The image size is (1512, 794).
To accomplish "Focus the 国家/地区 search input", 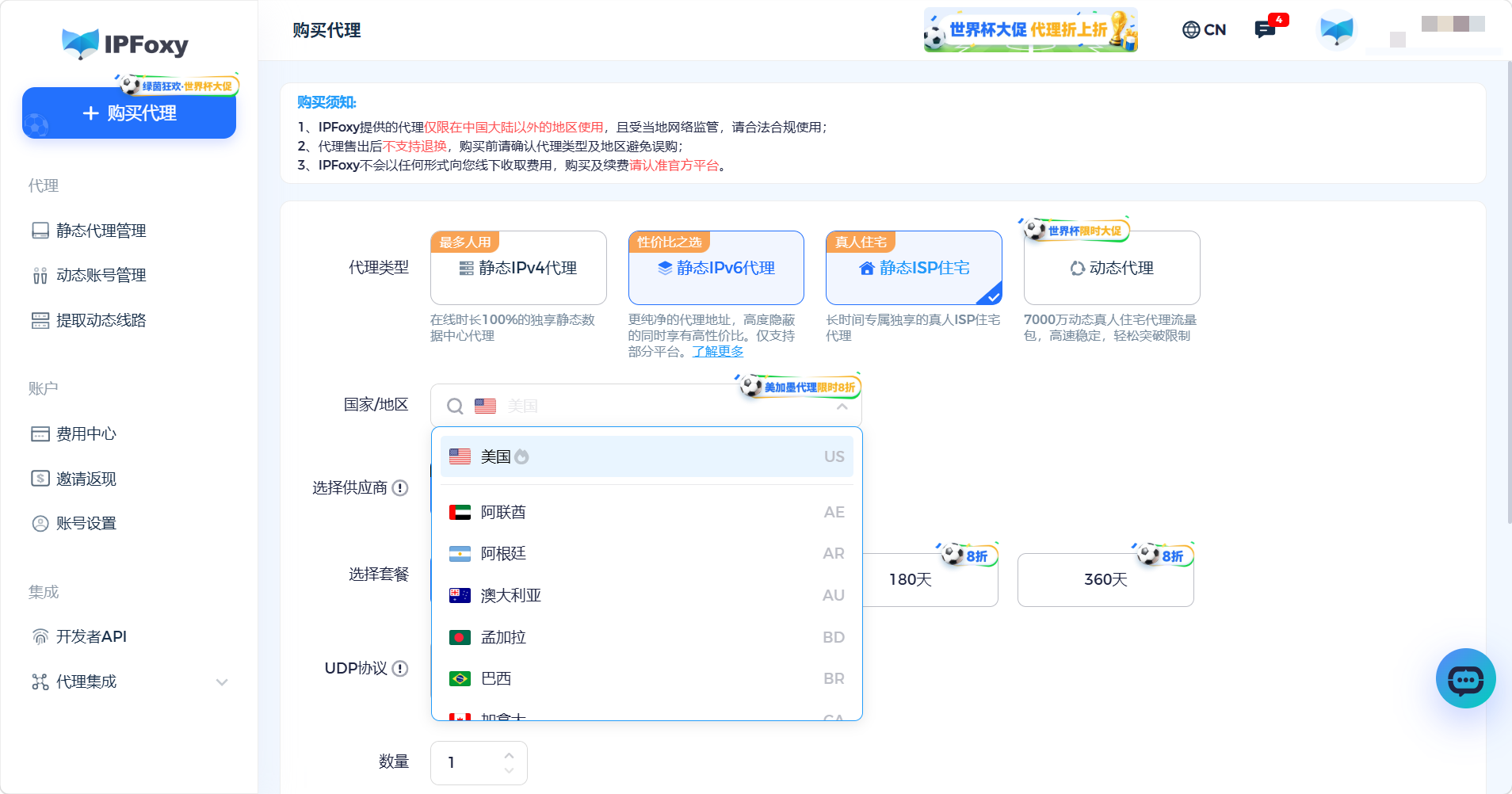I will coord(646,406).
